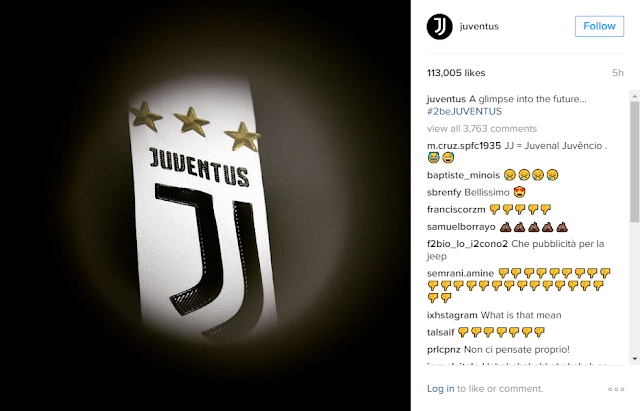Open semrani.amine commenter profile
640x411 pixels.
tap(460, 273)
